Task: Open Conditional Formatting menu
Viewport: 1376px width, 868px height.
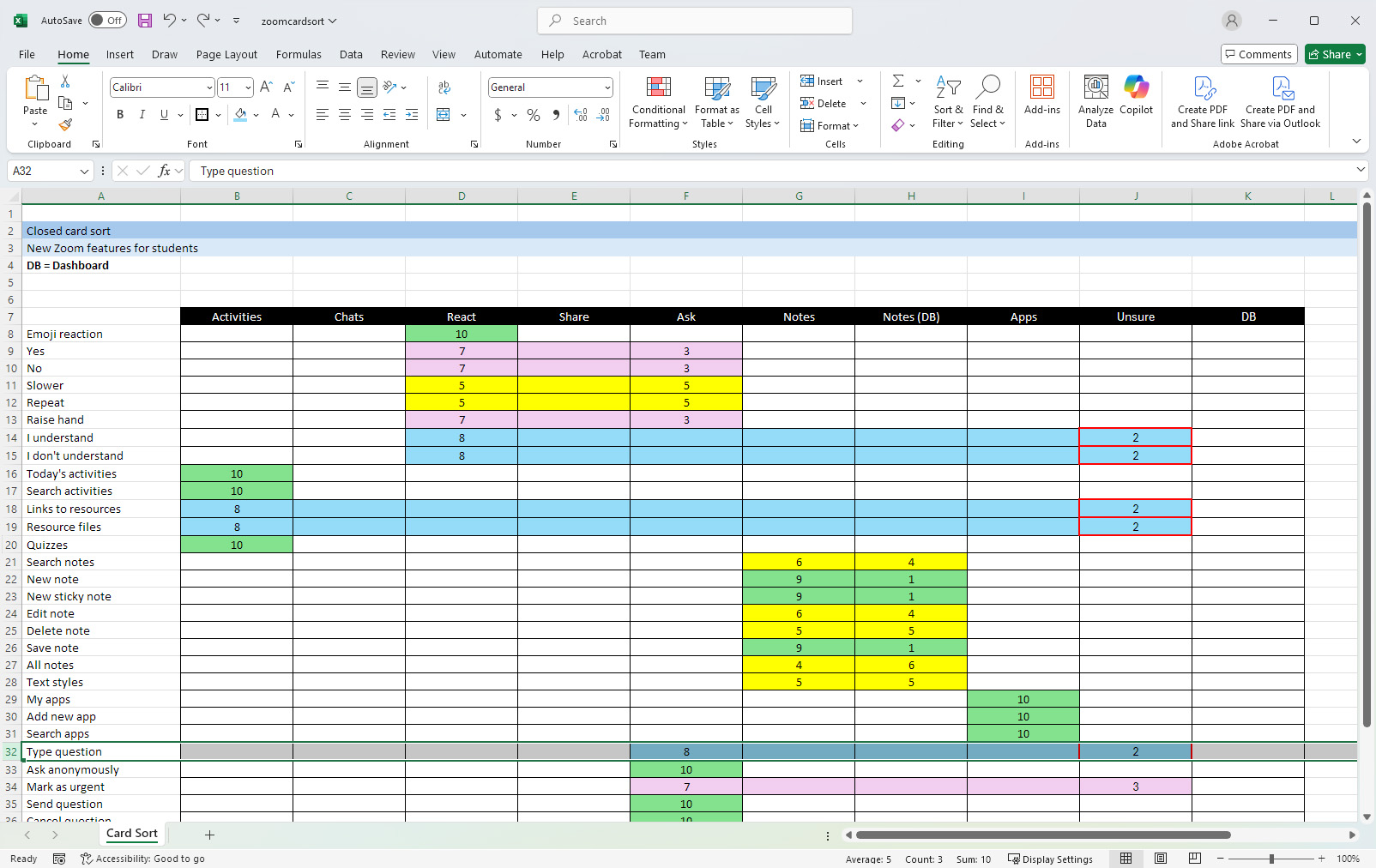Action: (659, 101)
